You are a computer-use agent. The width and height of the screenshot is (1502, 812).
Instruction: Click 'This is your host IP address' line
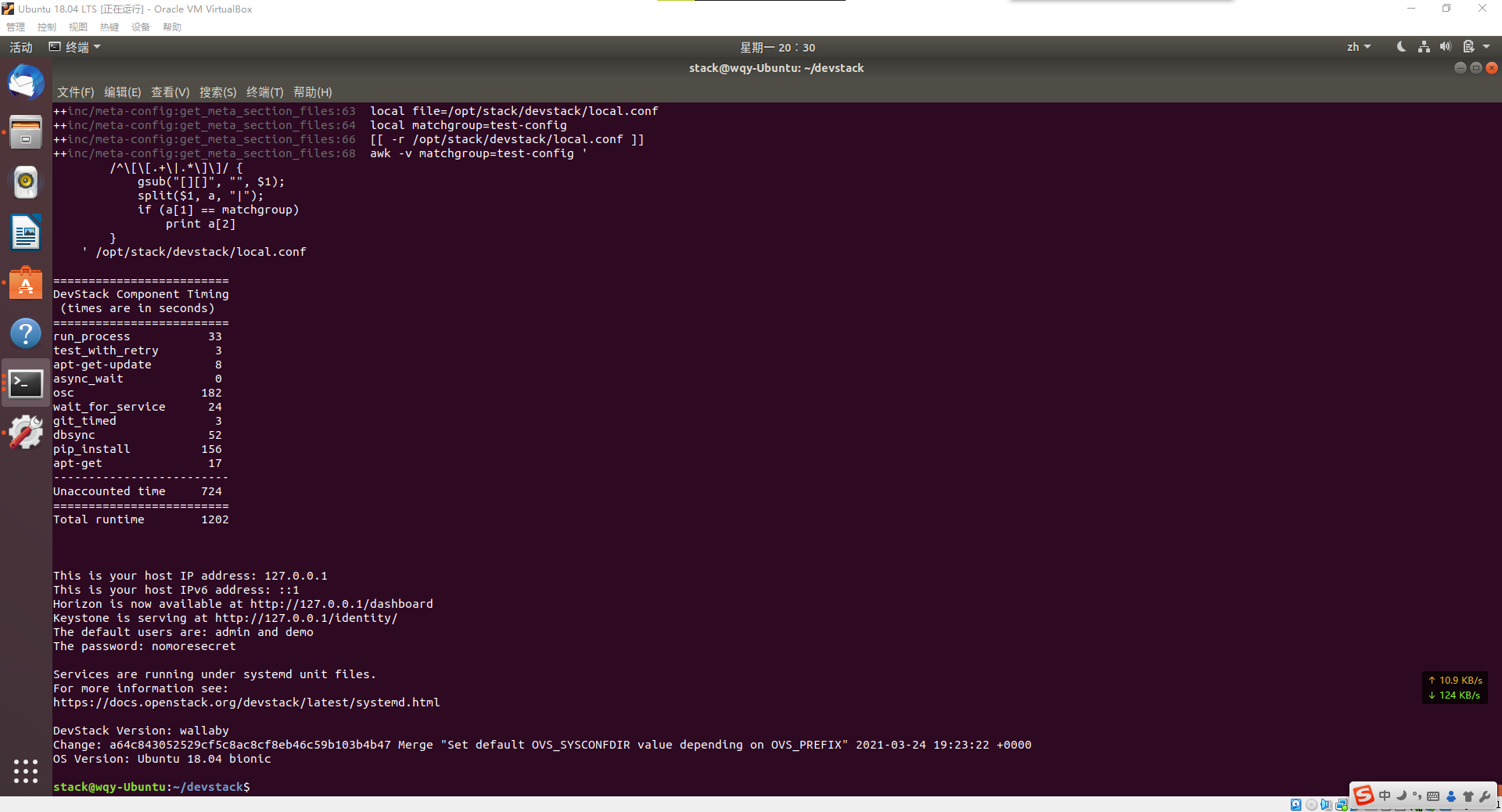point(190,576)
